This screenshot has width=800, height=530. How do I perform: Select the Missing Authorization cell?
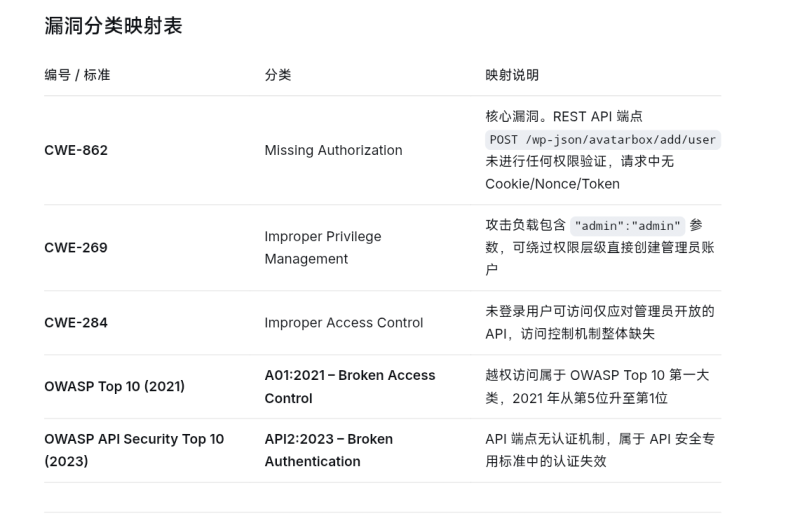click(x=334, y=150)
